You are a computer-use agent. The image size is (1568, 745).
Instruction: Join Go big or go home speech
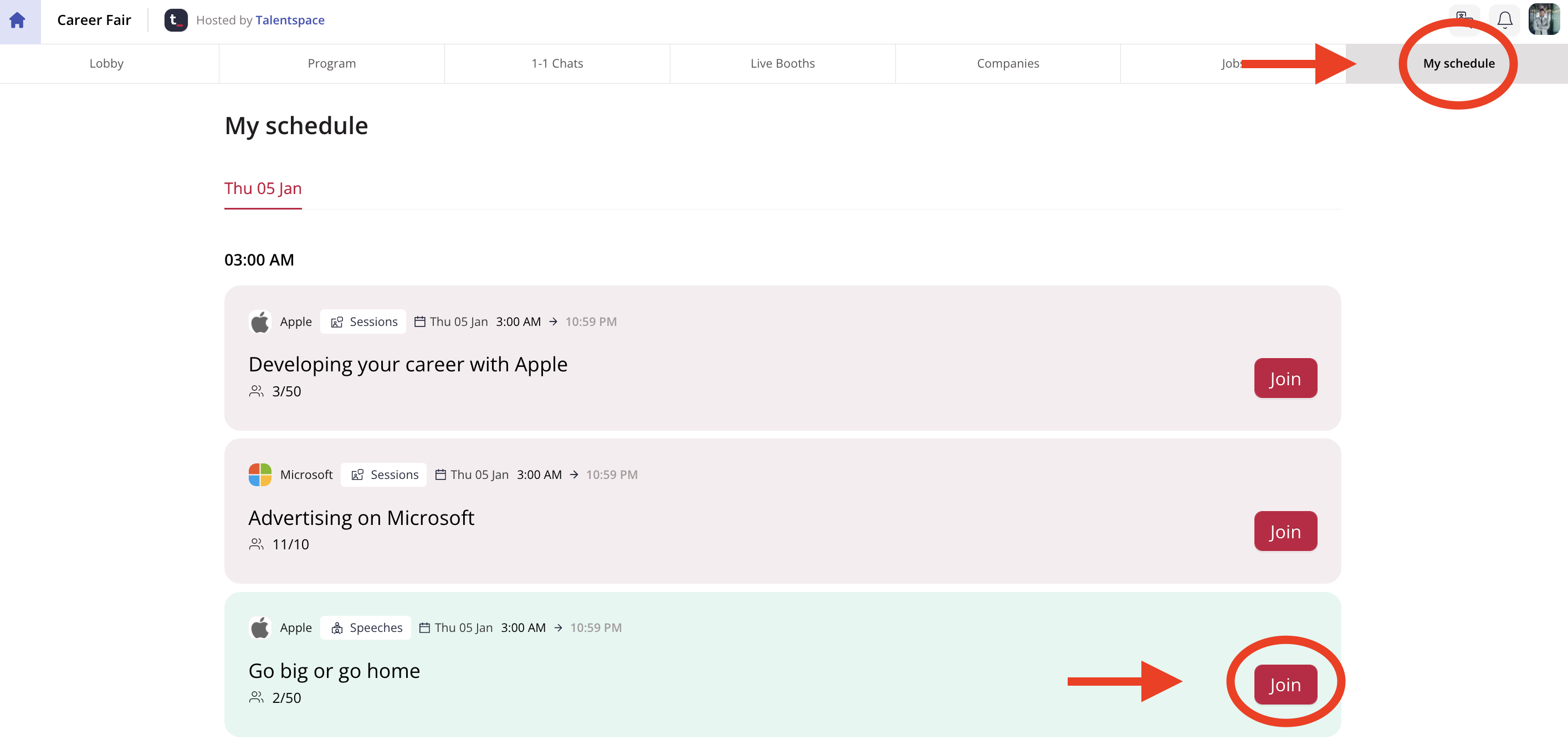[1285, 684]
